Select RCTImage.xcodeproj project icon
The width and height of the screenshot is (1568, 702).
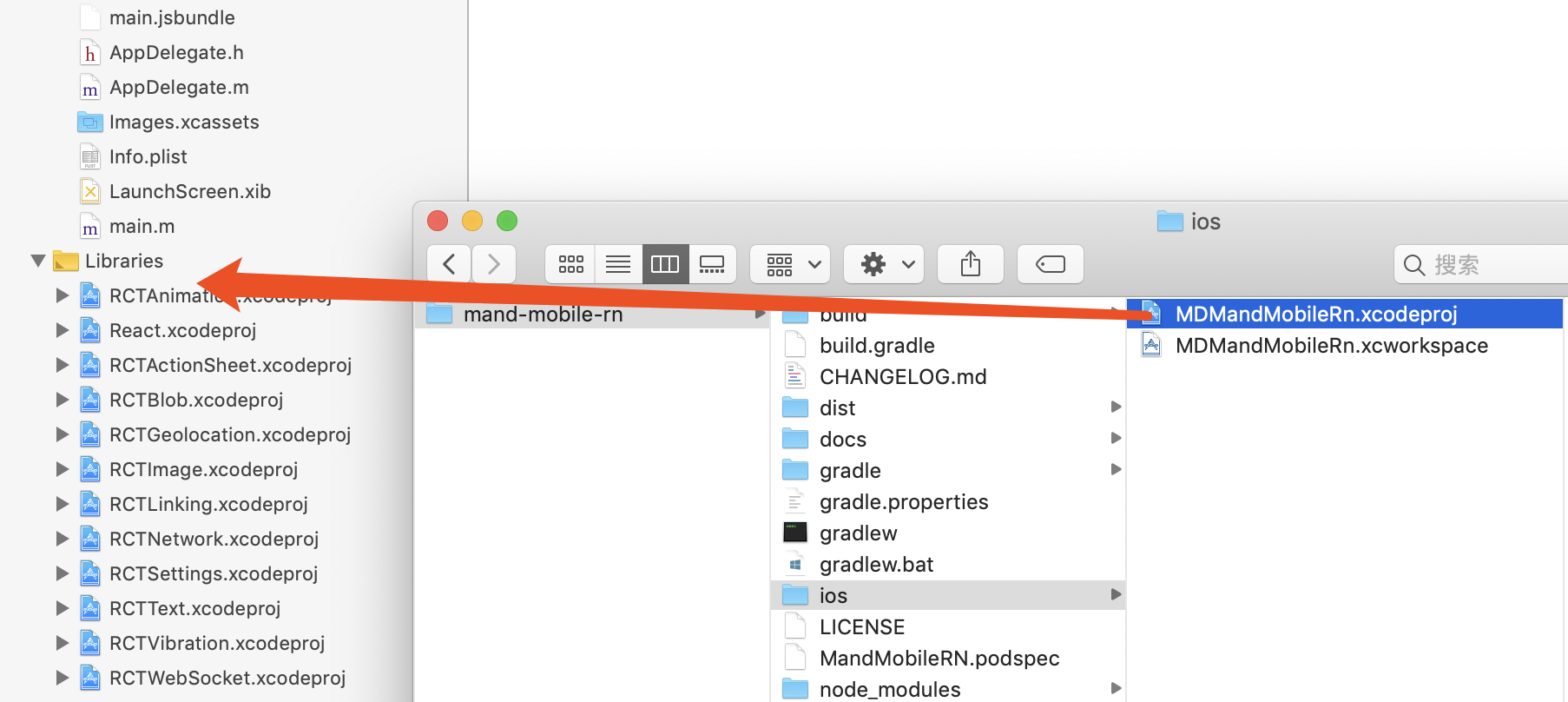tap(90, 469)
